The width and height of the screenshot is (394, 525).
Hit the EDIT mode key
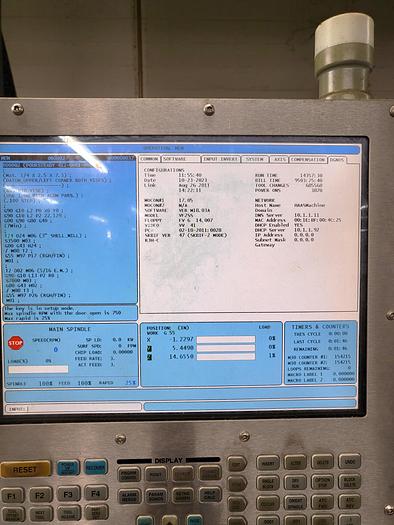(237, 463)
